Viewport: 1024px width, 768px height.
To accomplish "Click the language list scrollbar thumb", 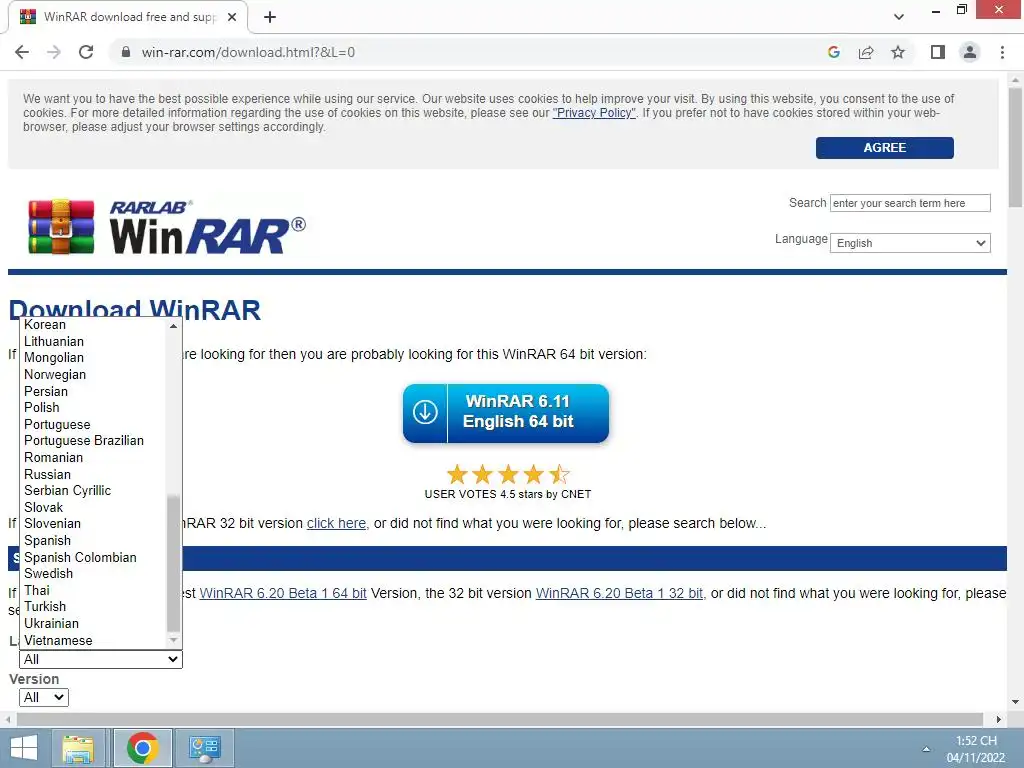I will pyautogui.click(x=174, y=563).
